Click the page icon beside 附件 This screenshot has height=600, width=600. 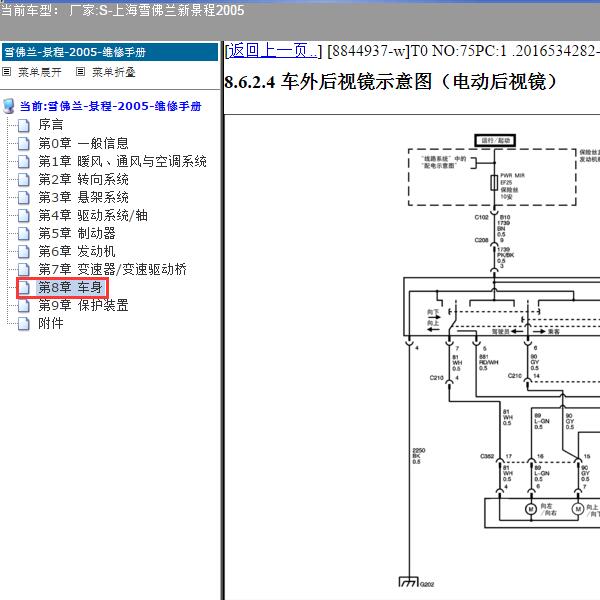24,323
